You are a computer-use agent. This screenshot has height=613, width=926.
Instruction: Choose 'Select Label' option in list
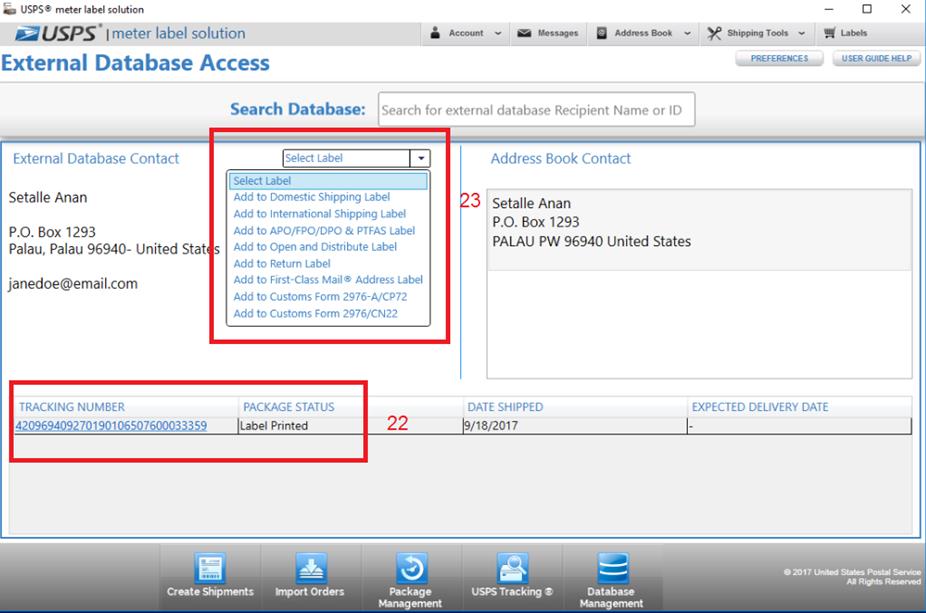pos(328,181)
